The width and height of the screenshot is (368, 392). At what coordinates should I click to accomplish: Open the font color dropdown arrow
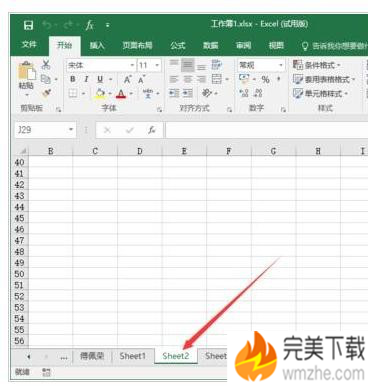point(131,94)
